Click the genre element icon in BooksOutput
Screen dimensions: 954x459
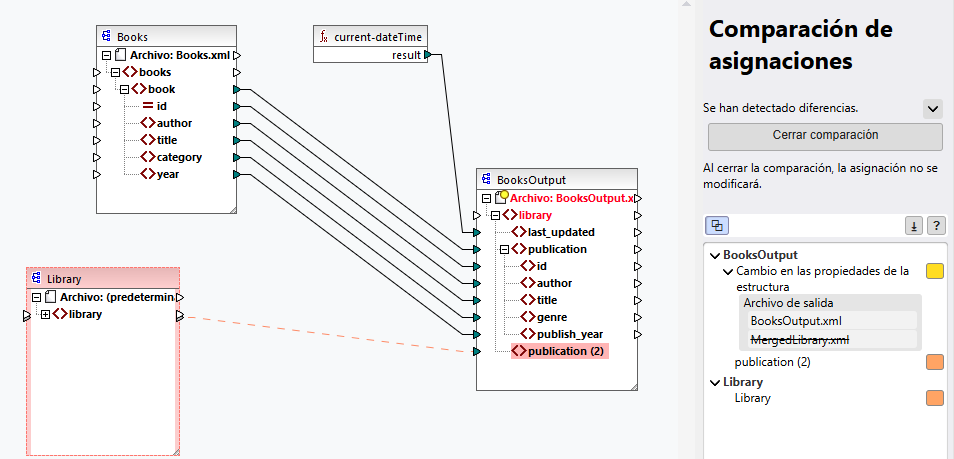tap(527, 317)
